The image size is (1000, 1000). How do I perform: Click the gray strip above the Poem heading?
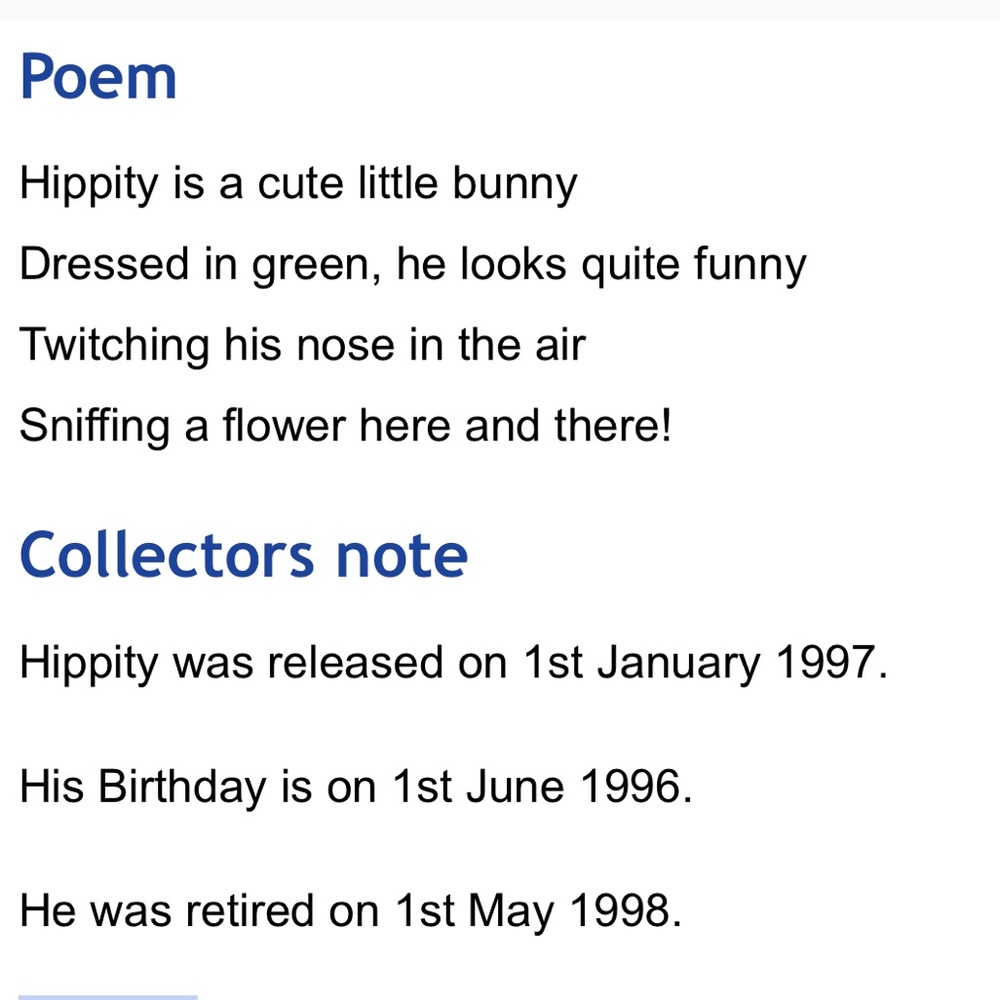(500, 9)
